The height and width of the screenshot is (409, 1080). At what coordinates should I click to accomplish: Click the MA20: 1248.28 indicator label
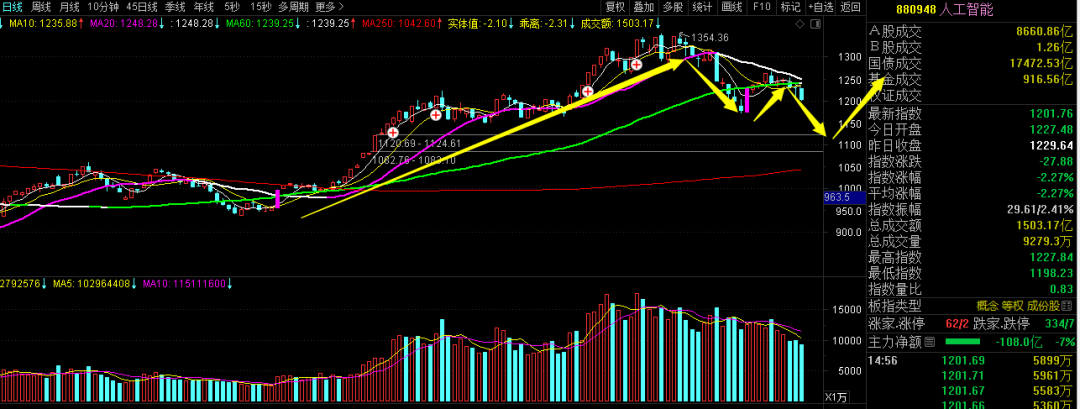tap(128, 23)
